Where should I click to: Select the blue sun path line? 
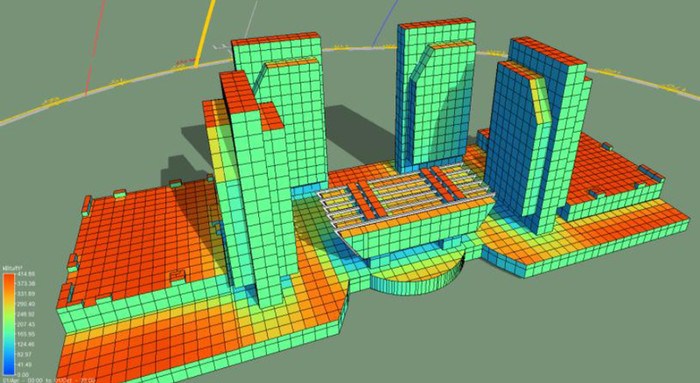386,22
